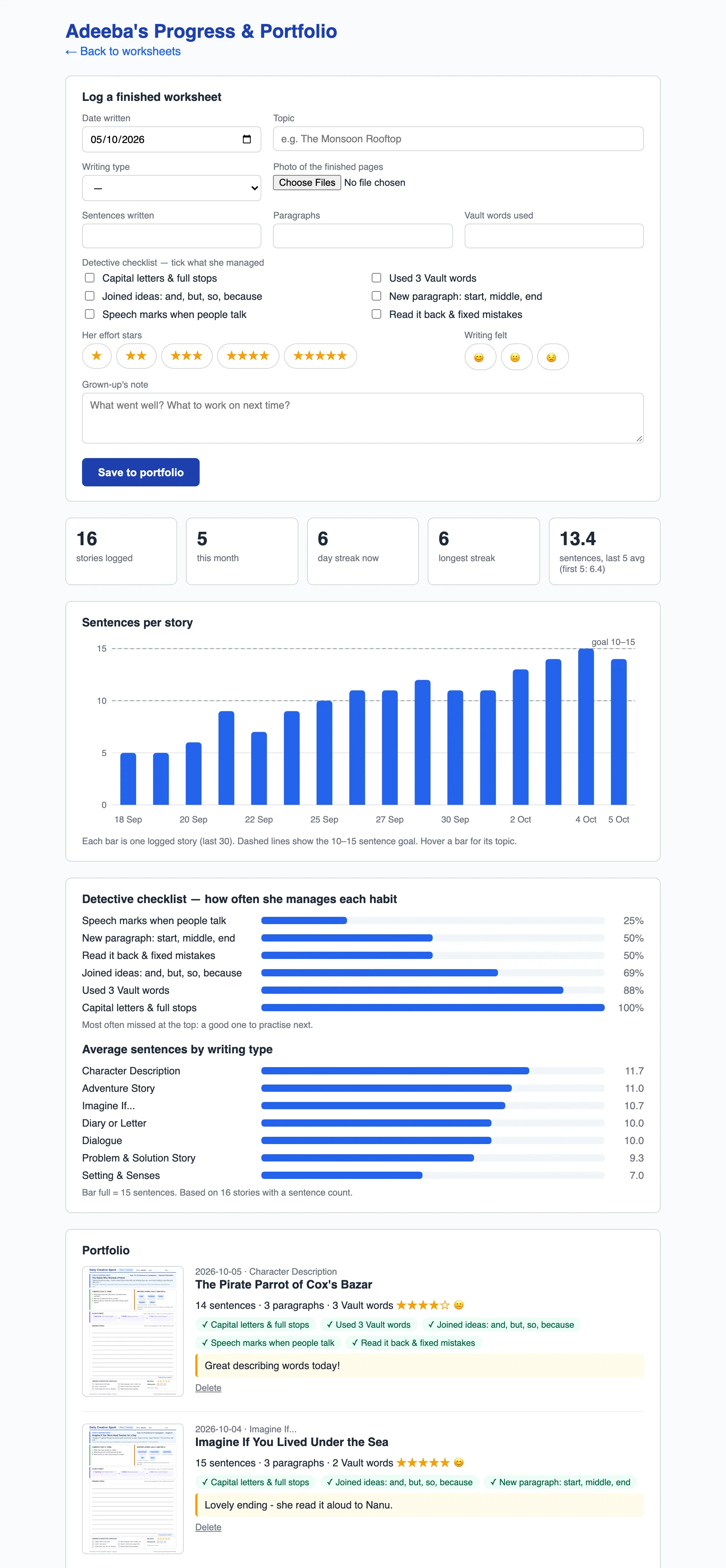Enable Speech marks when people talk
This screenshot has height=1568, width=726.
pos(89,314)
